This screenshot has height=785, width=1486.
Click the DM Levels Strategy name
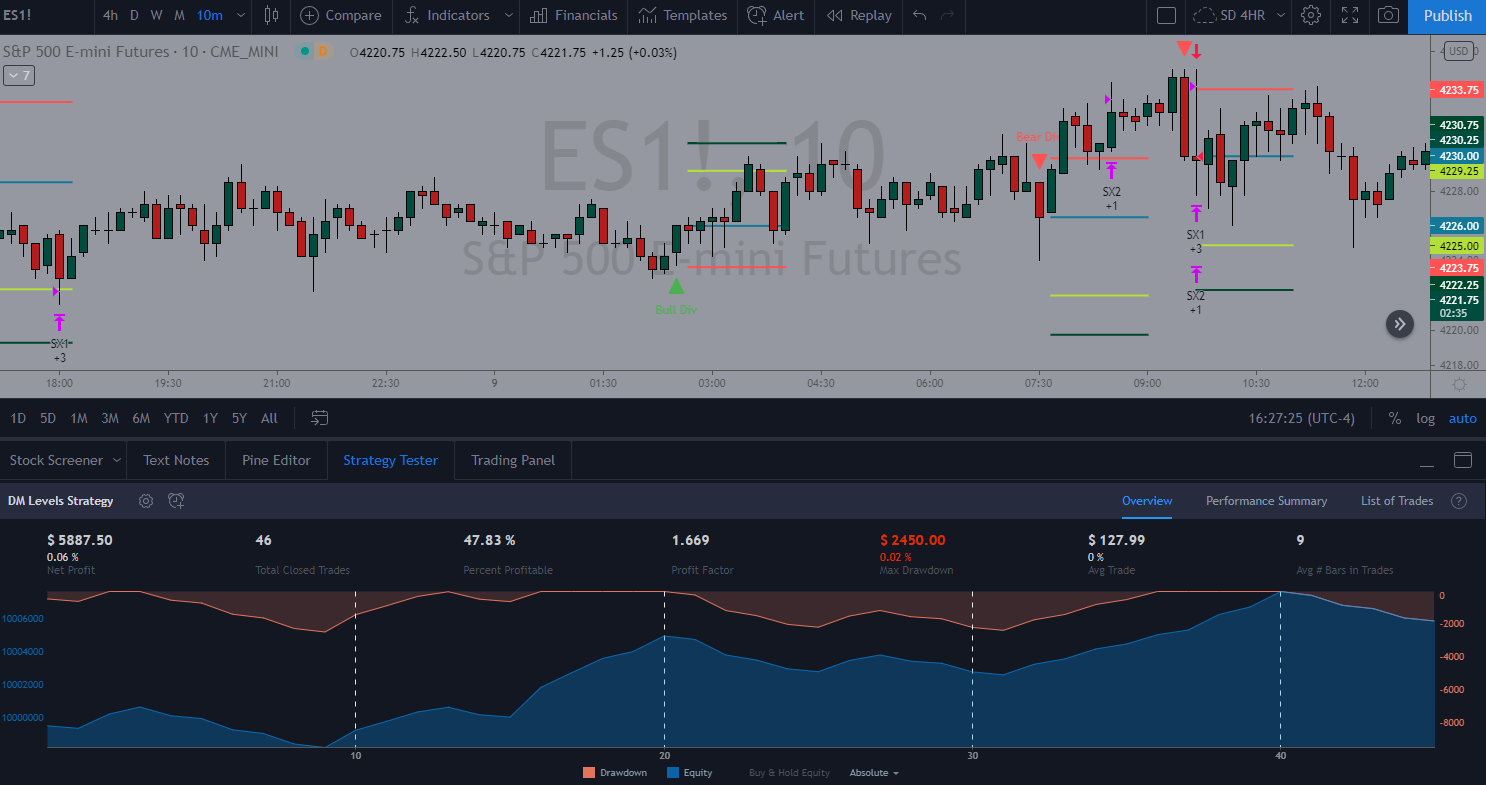pos(60,501)
